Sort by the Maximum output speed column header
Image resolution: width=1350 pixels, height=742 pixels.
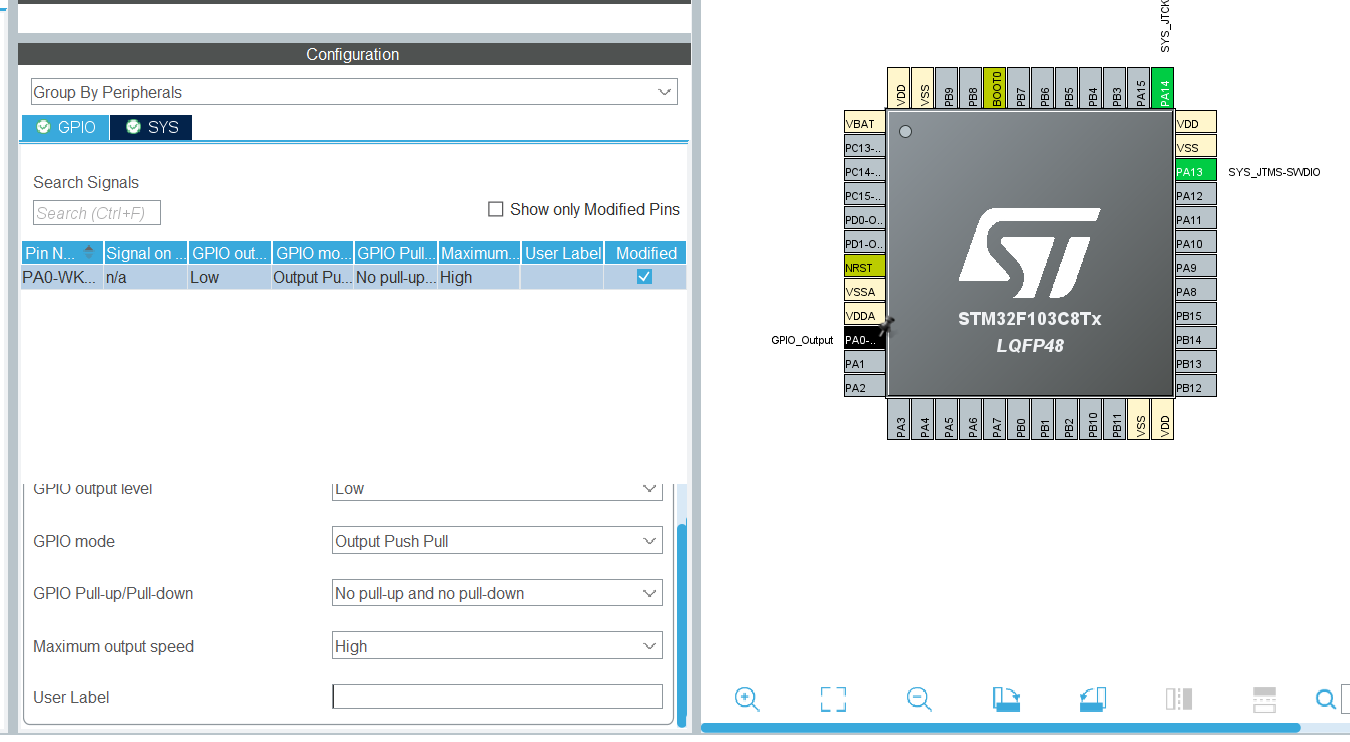(x=480, y=253)
